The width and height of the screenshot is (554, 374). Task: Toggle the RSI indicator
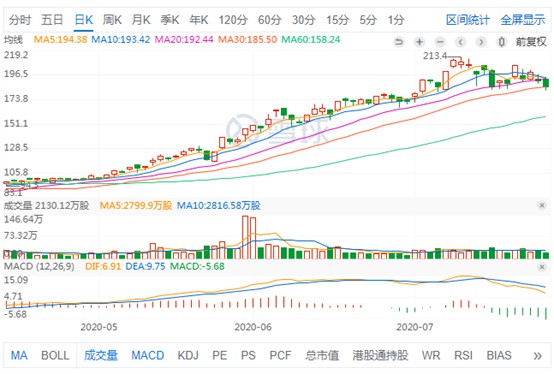click(x=463, y=355)
